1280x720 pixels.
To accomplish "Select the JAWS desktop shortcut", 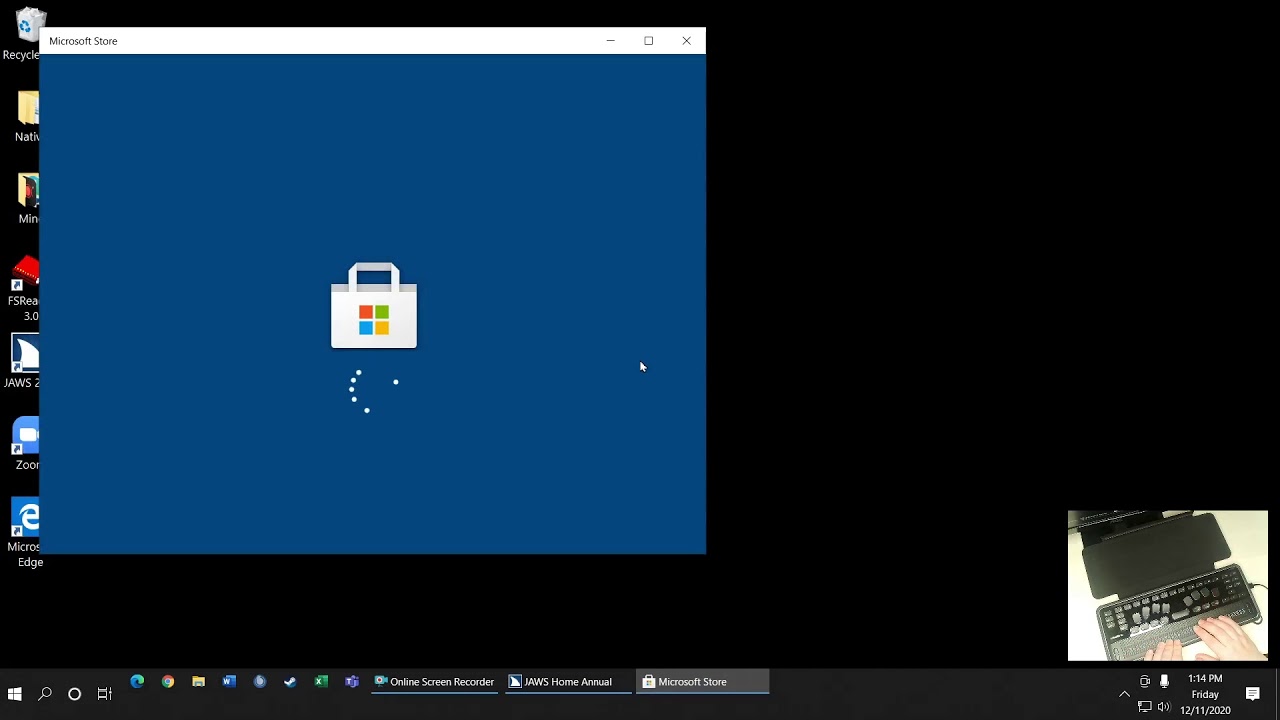I will click(22, 361).
